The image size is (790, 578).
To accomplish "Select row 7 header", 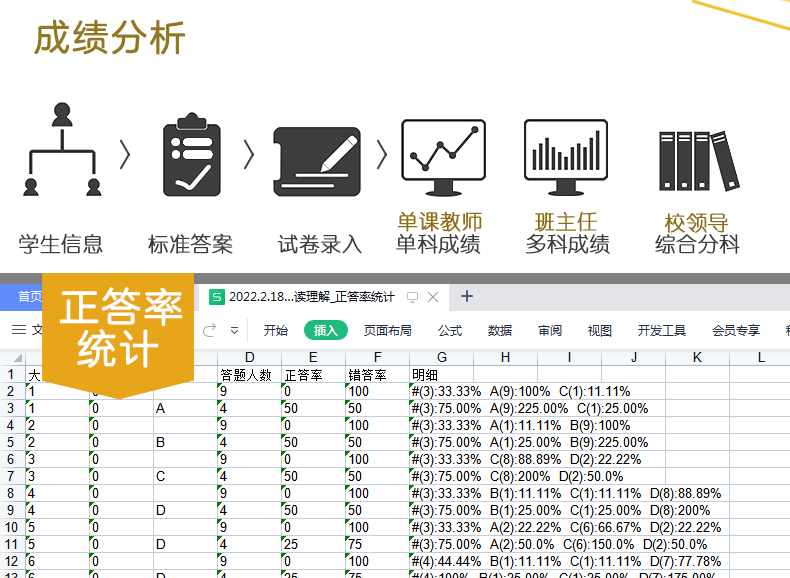I will pyautogui.click(x=12, y=476).
